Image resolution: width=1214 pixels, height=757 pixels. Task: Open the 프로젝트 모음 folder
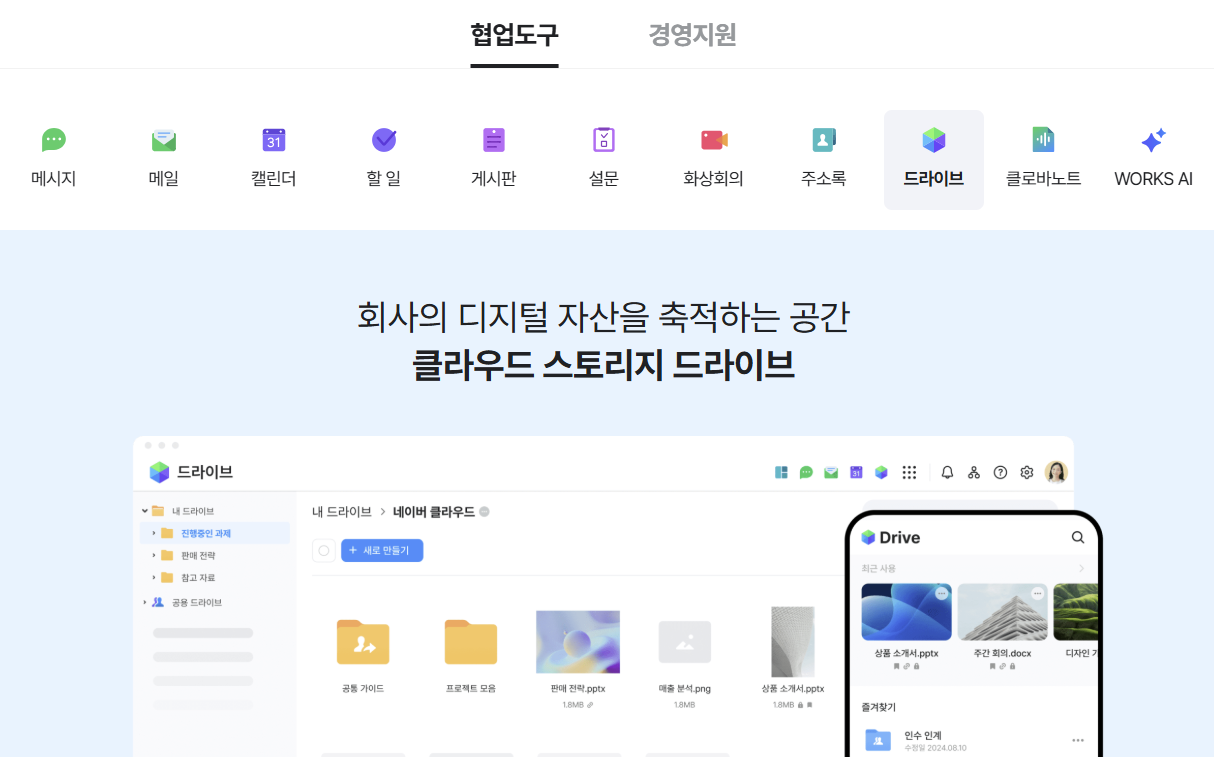pos(471,642)
